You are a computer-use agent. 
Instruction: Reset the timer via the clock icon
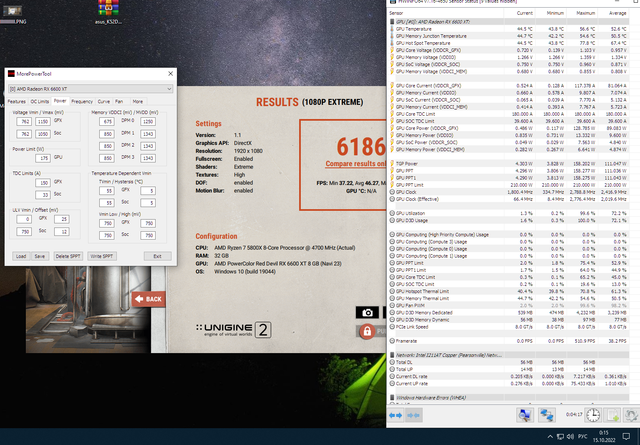(593, 415)
